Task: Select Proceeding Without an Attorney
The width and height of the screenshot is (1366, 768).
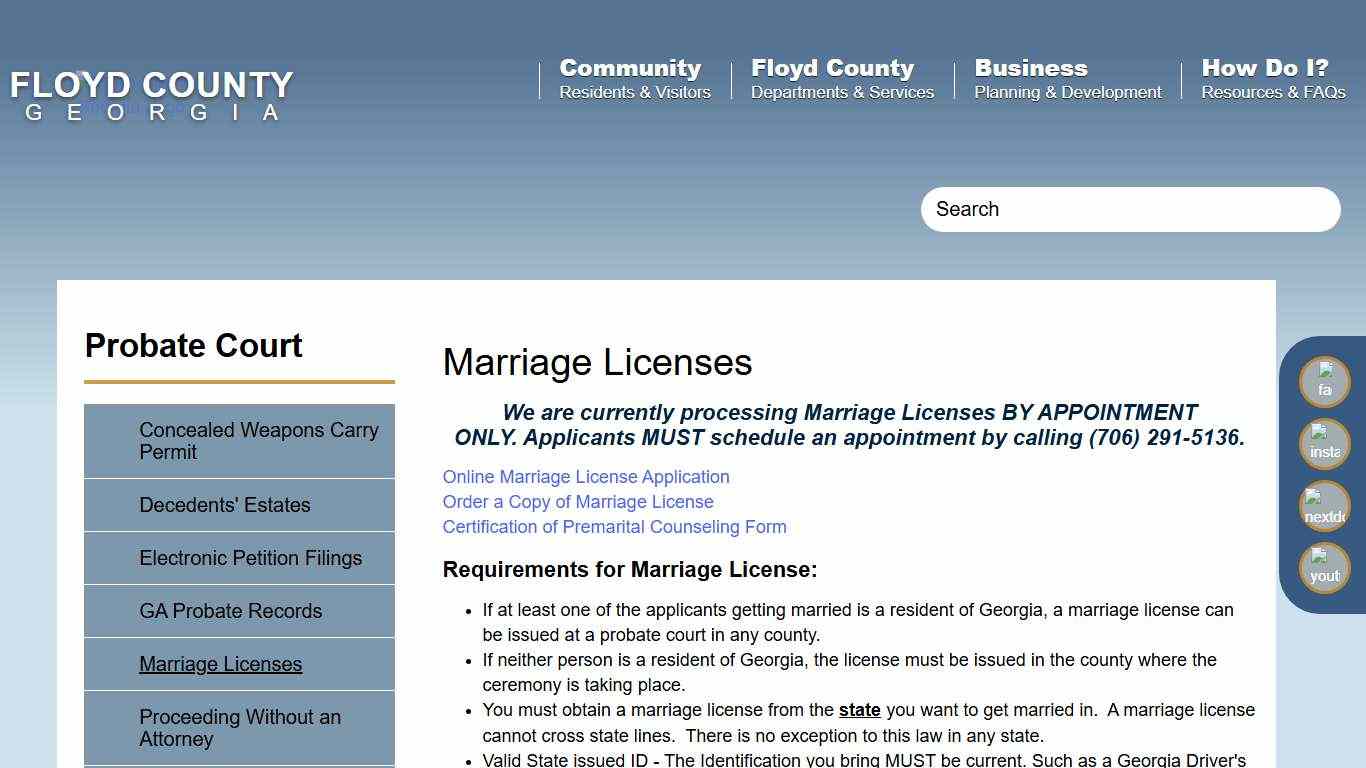Action: coord(240,728)
